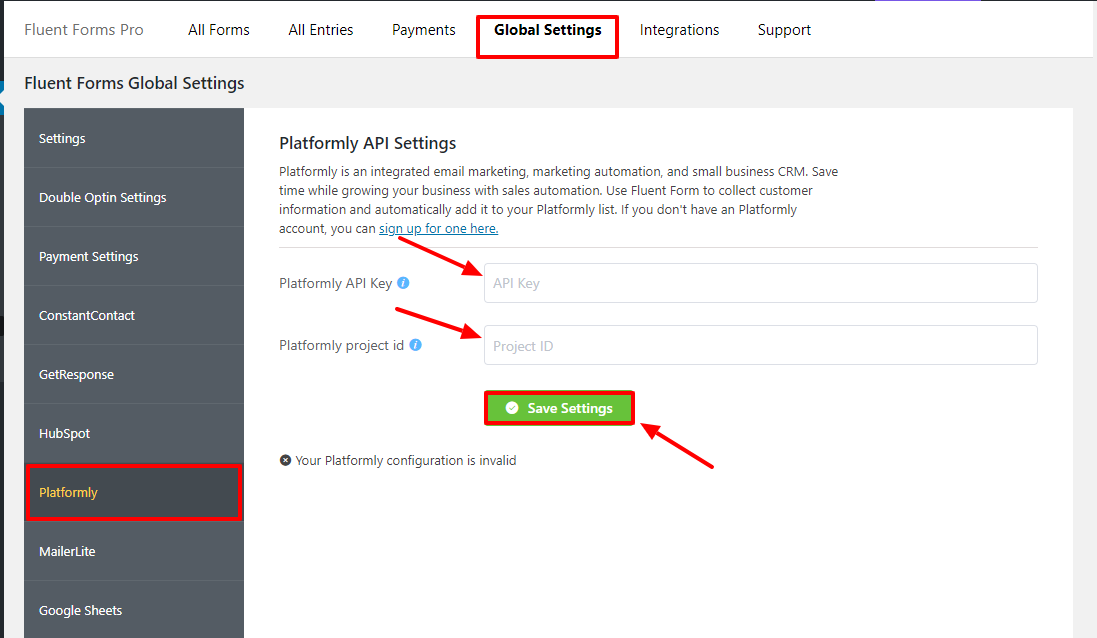This screenshot has width=1097, height=638.
Task: Open the All Entries tab
Action: [x=321, y=30]
